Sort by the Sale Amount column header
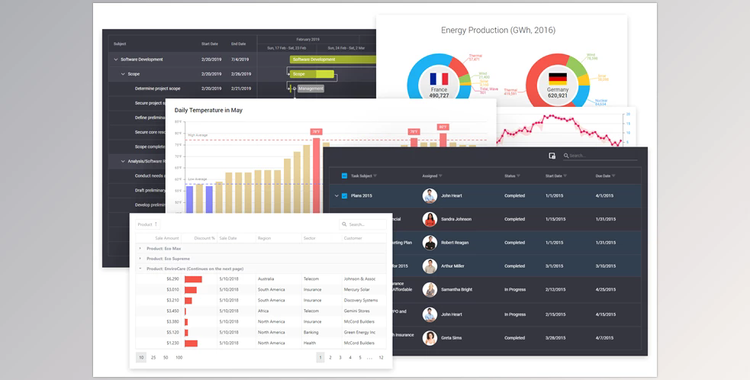The image size is (750, 380). pyautogui.click(x=166, y=238)
